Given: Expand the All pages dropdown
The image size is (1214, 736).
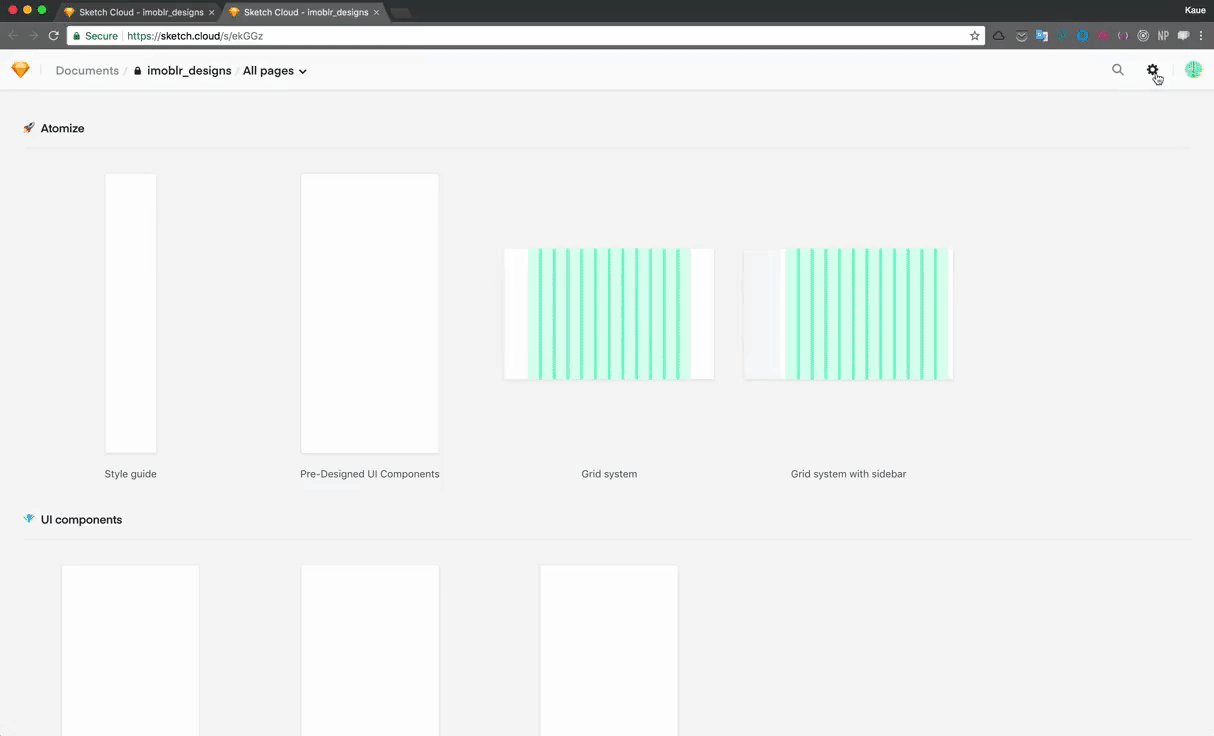Looking at the screenshot, I should coord(275,70).
